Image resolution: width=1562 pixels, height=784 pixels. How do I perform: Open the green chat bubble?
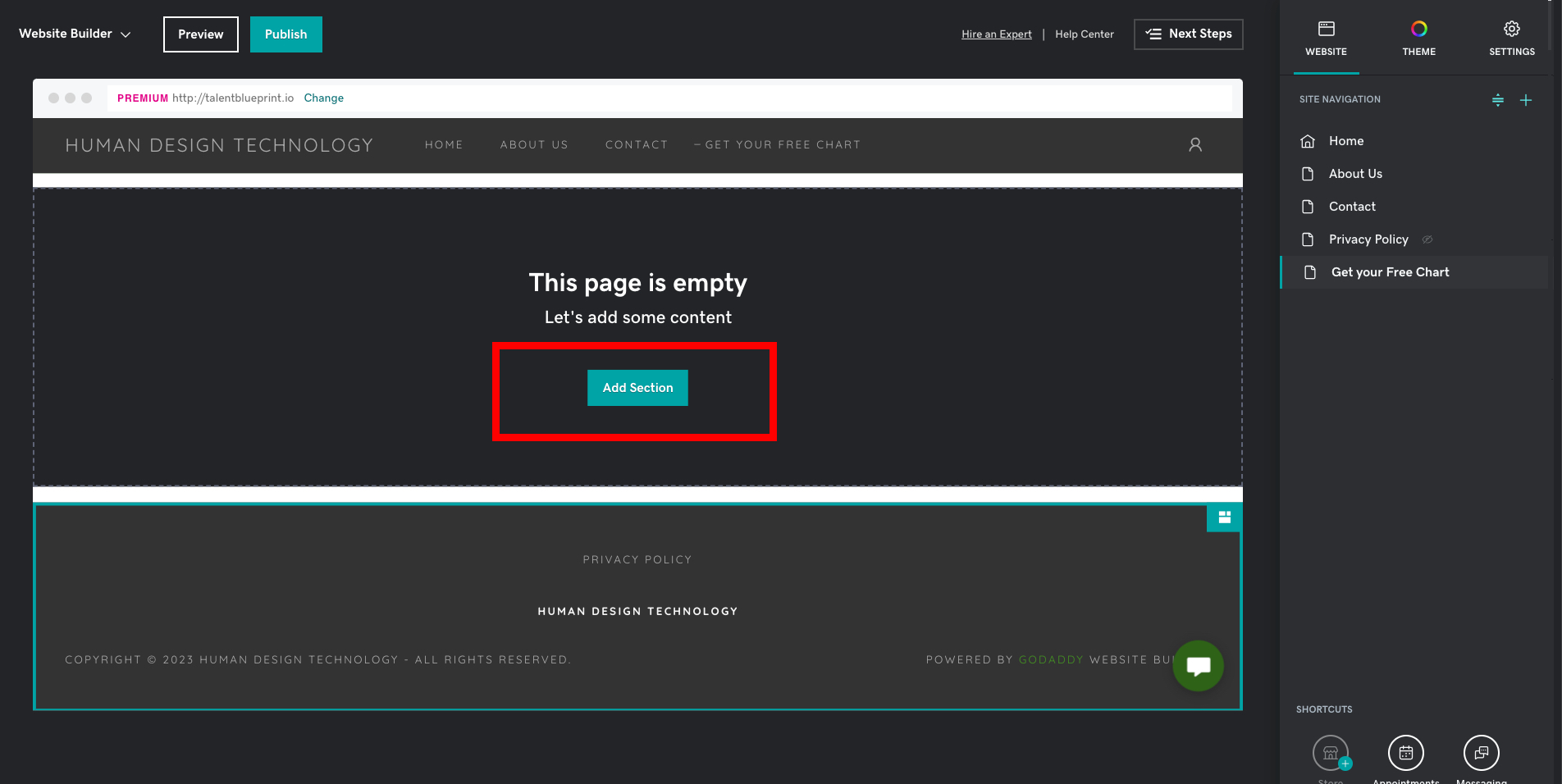(x=1198, y=666)
